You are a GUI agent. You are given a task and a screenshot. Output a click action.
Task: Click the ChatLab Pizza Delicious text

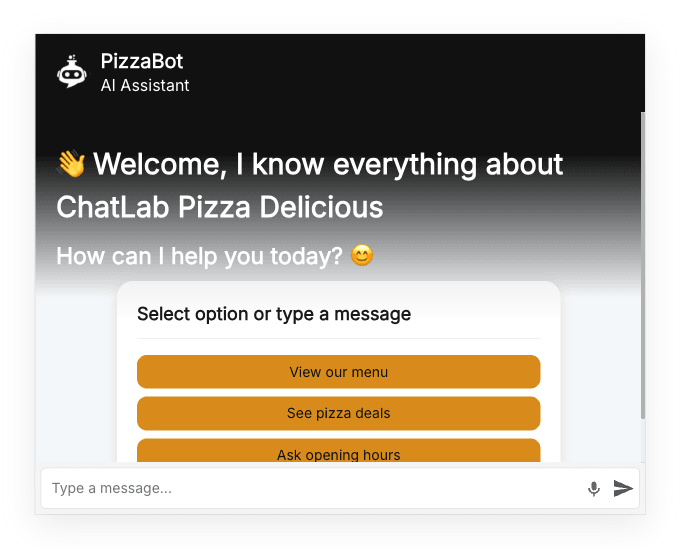pos(220,208)
